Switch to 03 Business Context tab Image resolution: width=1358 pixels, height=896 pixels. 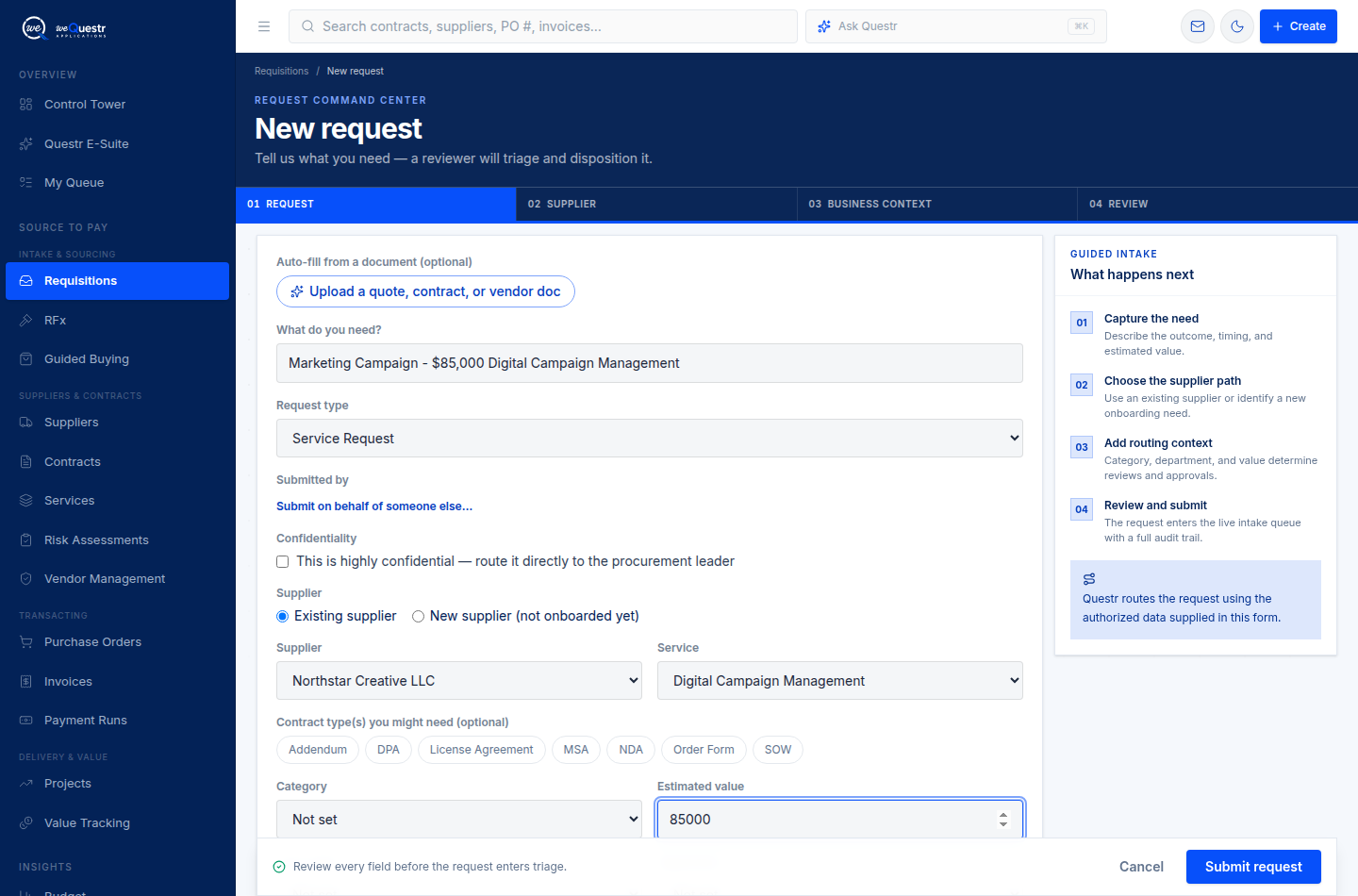click(937, 204)
